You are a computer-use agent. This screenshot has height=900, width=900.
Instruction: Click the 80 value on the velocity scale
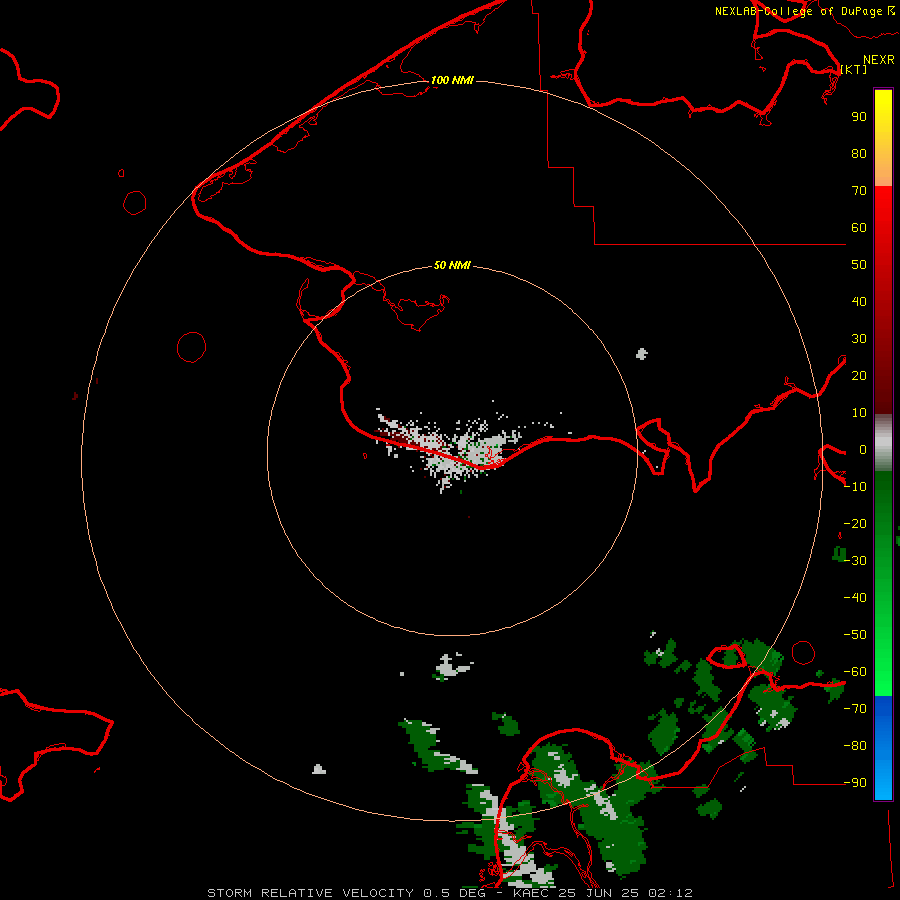859,153
